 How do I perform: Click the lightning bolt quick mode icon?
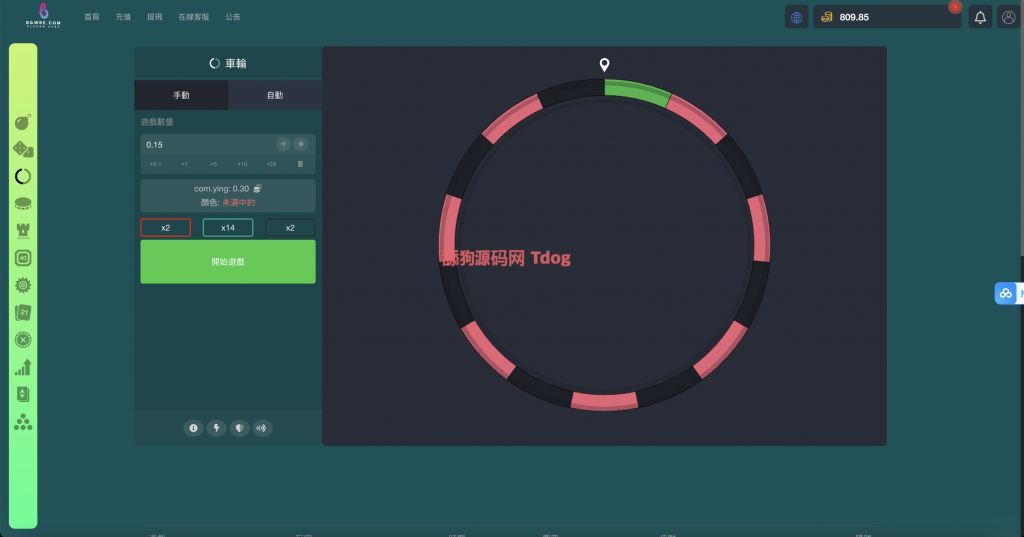coord(216,428)
